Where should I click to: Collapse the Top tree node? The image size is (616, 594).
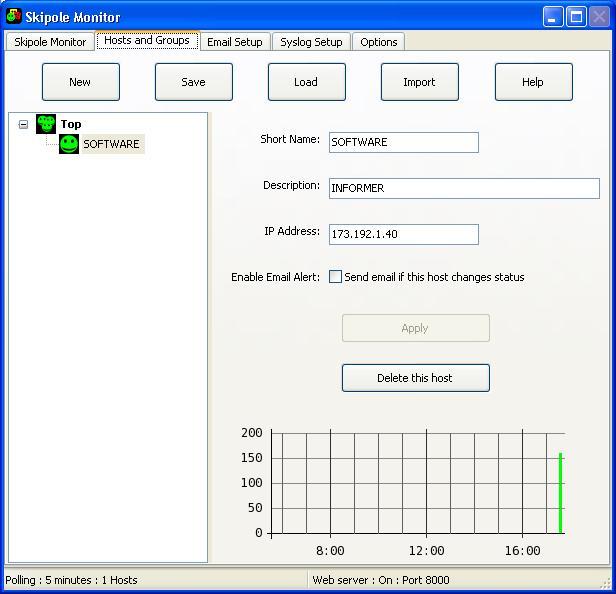coord(23,125)
